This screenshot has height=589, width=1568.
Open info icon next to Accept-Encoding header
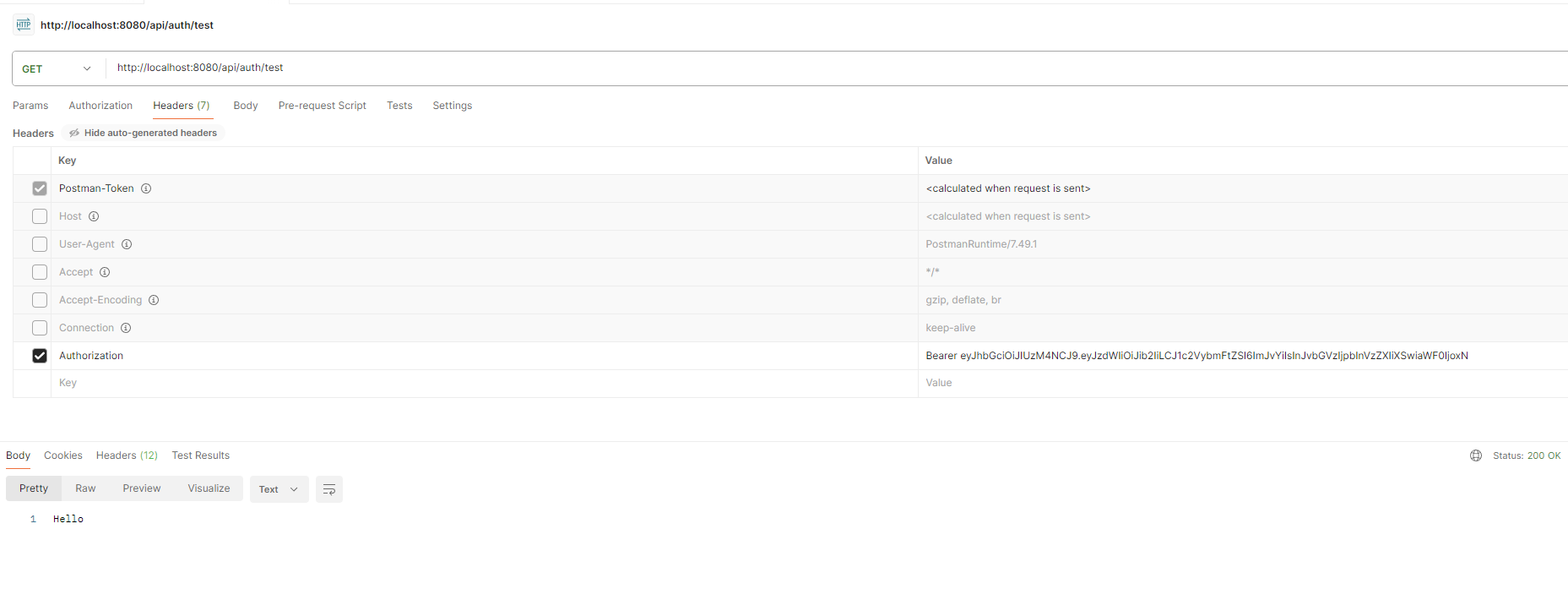click(154, 300)
